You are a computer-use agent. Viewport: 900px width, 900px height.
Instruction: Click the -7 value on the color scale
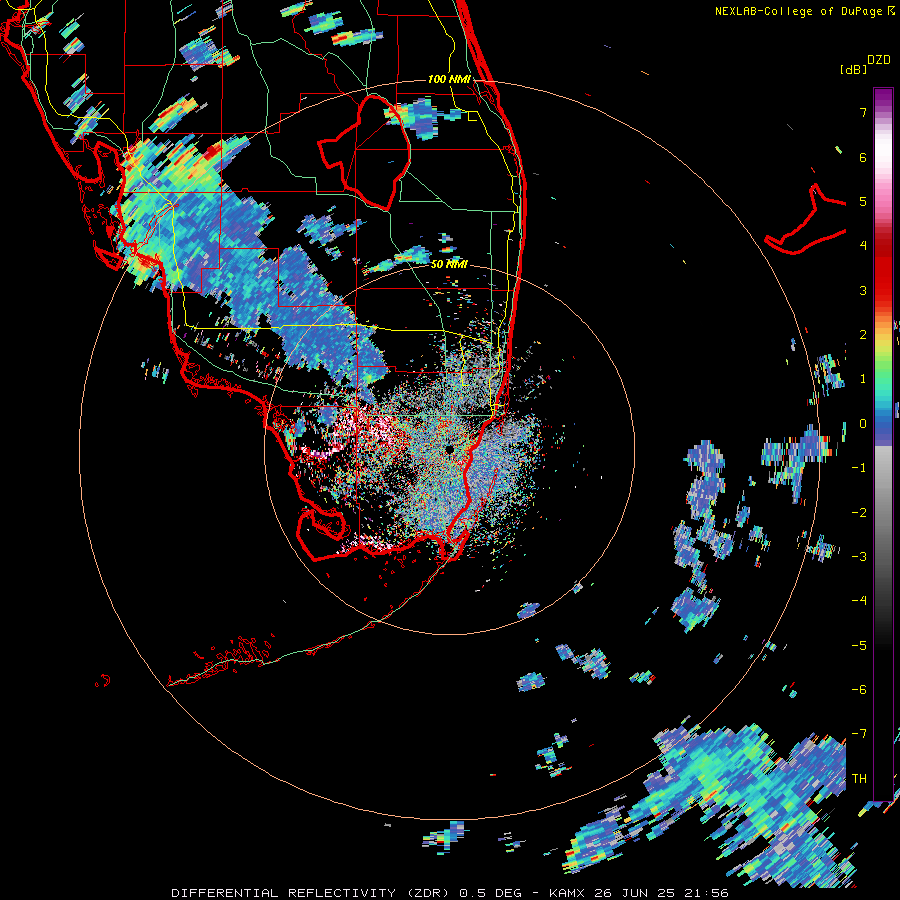859,734
